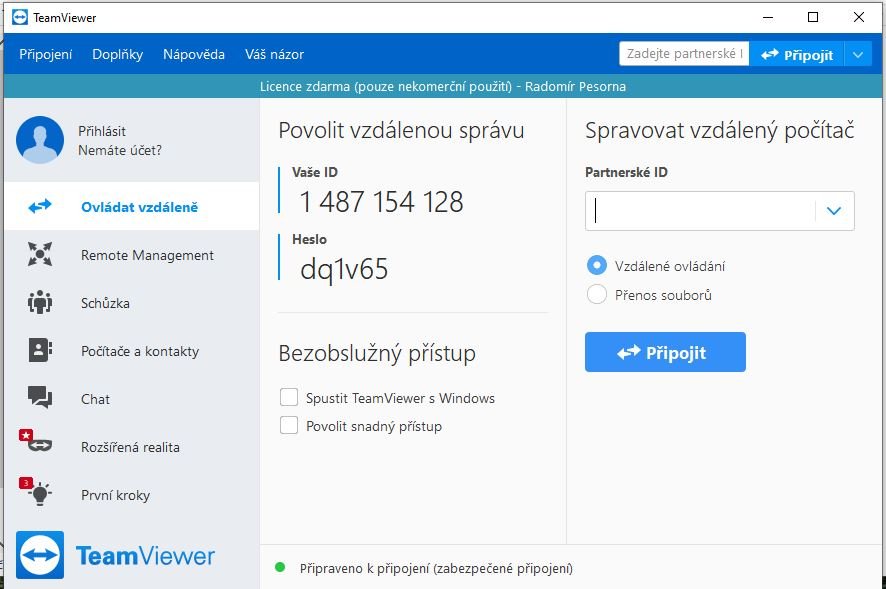This screenshot has height=589, width=886.
Task: Enable Spustit TeamViewer s Windows
Action: point(289,397)
